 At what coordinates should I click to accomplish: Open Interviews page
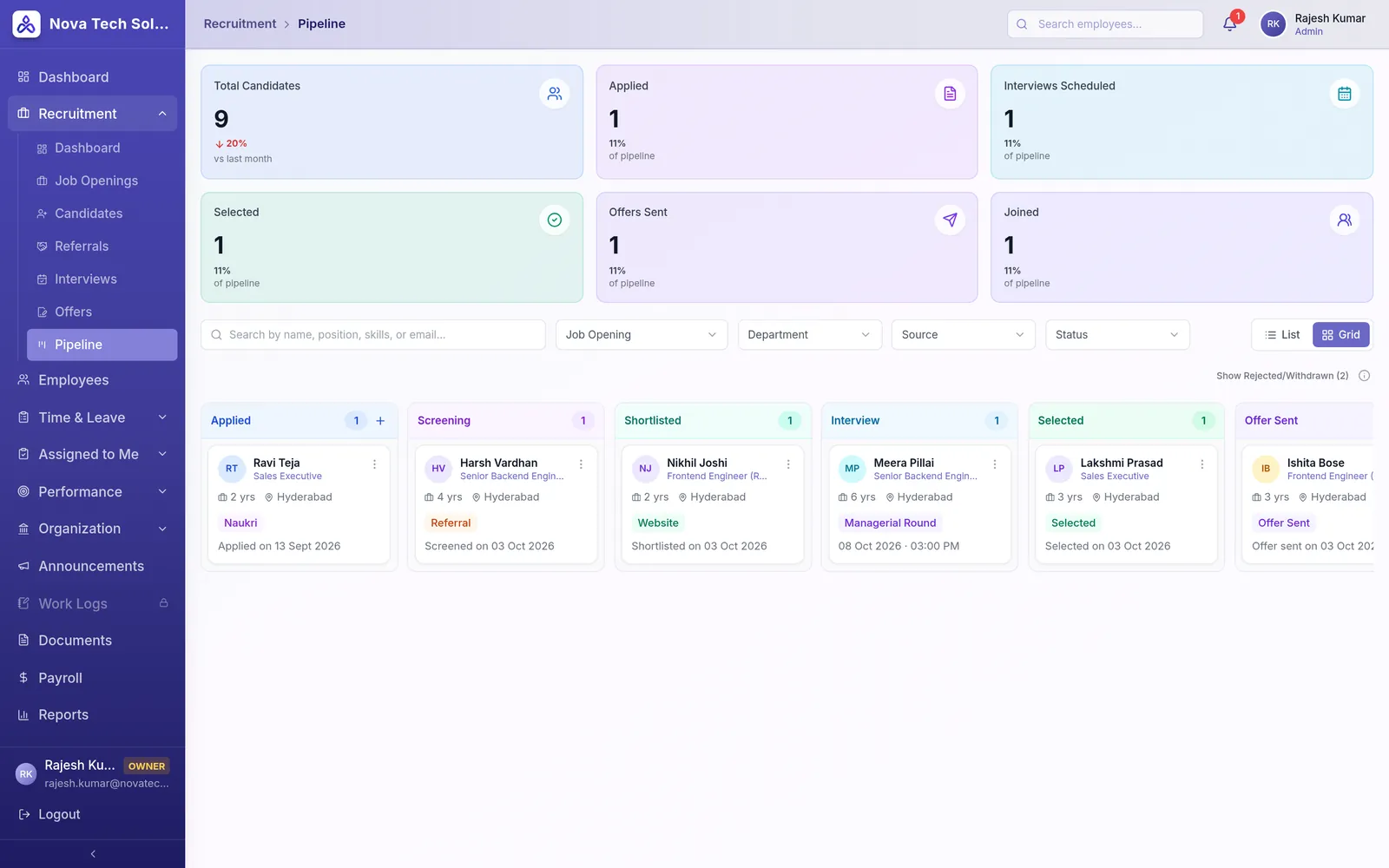coord(102,279)
